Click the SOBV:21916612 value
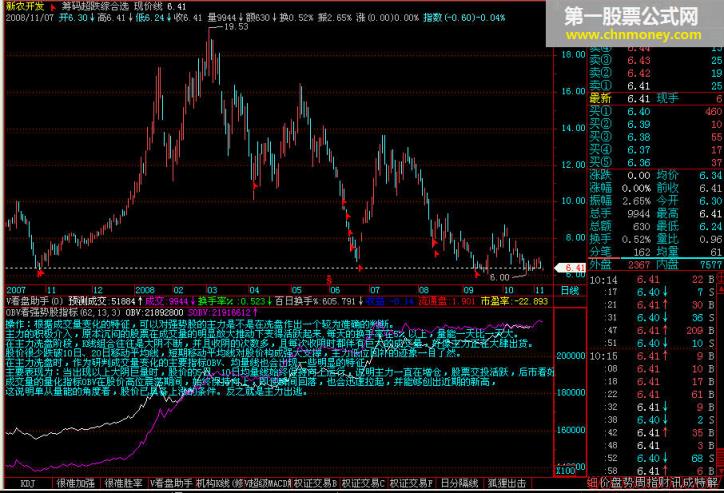Viewport: 724px width, 493px height. pyautogui.click(x=221, y=313)
